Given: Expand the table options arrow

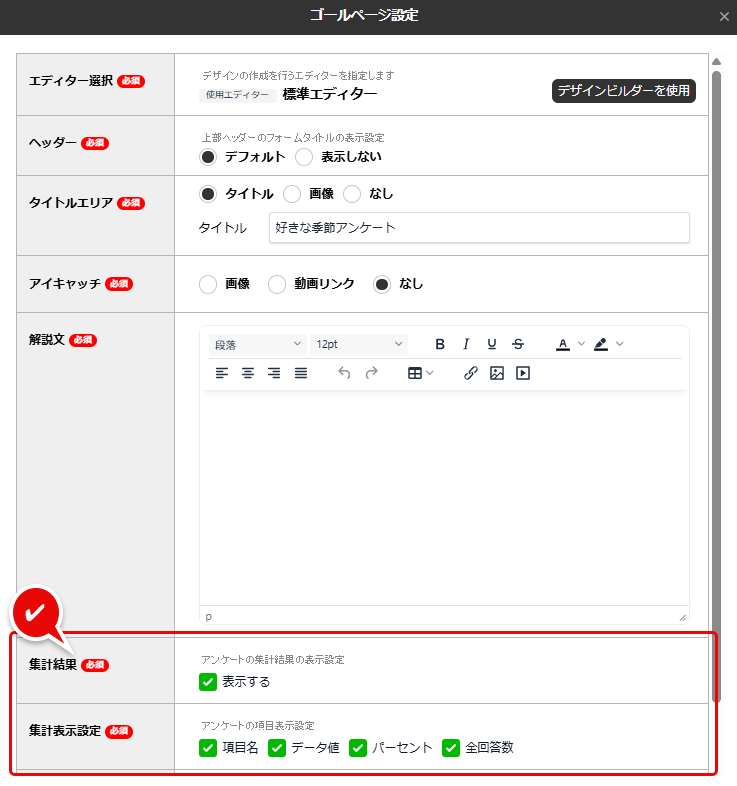Looking at the screenshot, I should point(430,373).
